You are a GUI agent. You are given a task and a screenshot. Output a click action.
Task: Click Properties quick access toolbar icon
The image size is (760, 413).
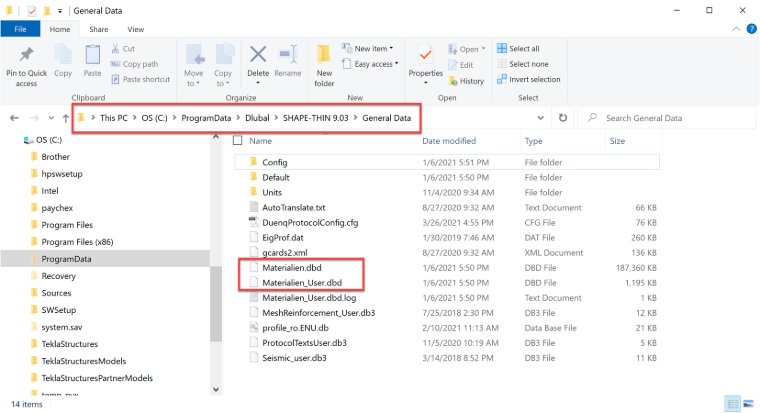32,11
